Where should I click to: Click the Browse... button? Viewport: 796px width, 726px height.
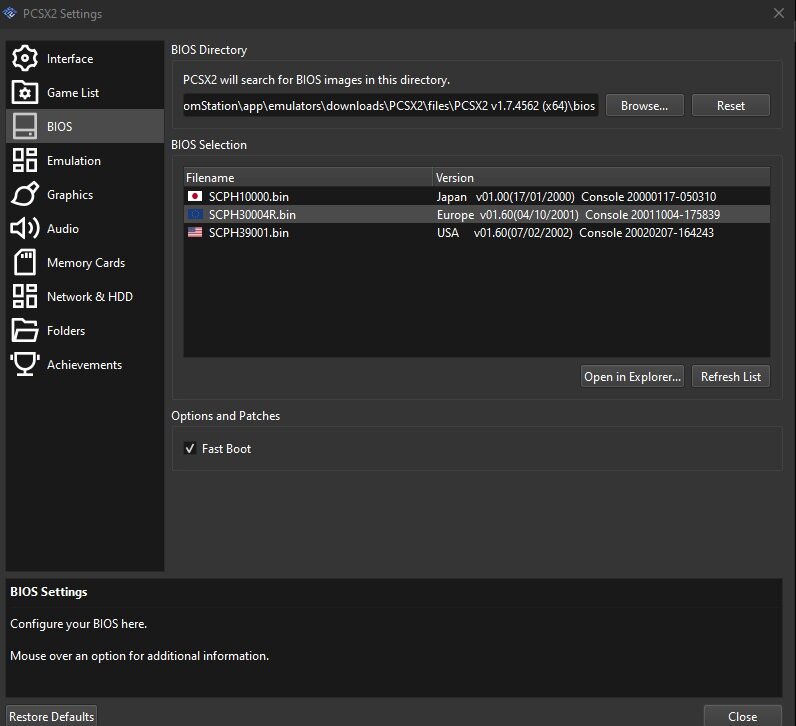click(644, 106)
